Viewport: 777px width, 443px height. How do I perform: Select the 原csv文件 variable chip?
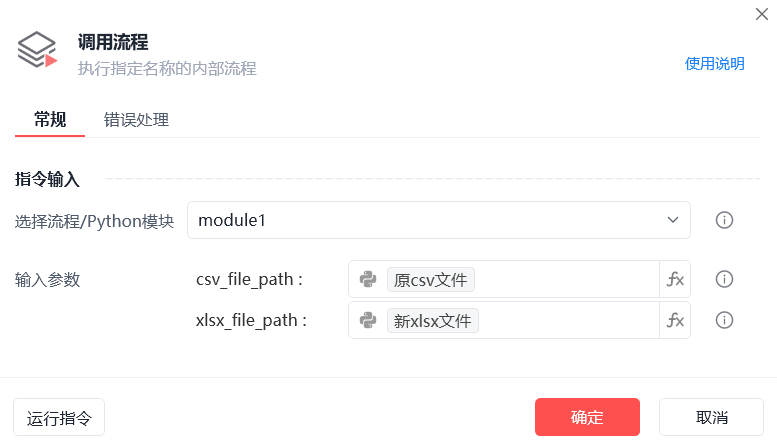coord(431,279)
